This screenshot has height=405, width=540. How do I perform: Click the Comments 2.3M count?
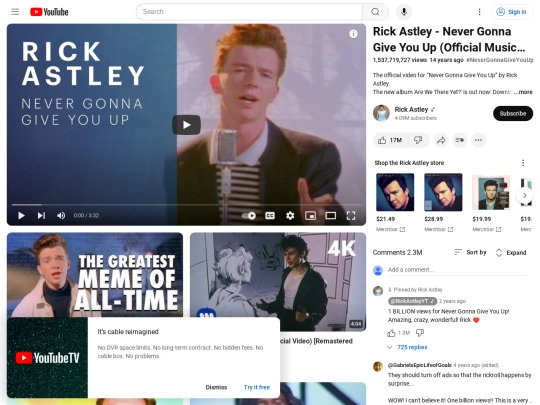coord(397,252)
